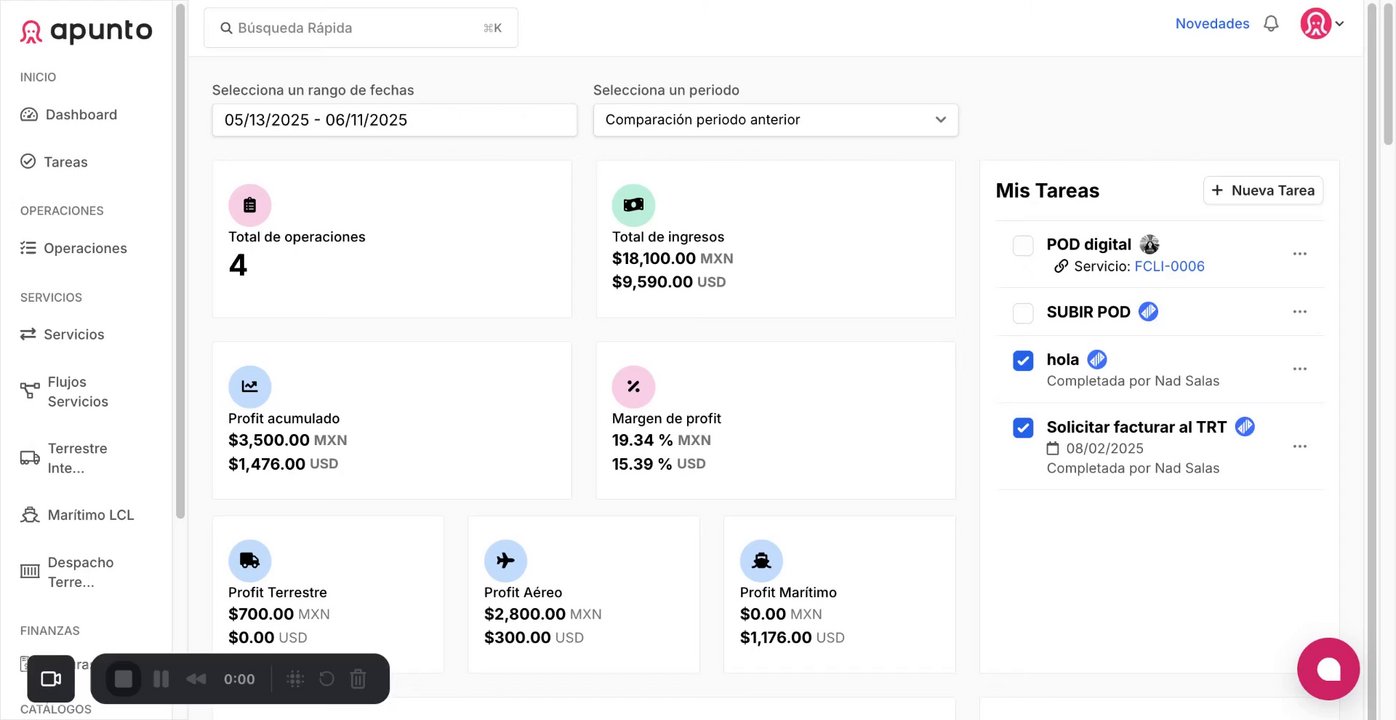Go to Operaciones in sidebar
The width and height of the screenshot is (1396, 720).
[85, 248]
